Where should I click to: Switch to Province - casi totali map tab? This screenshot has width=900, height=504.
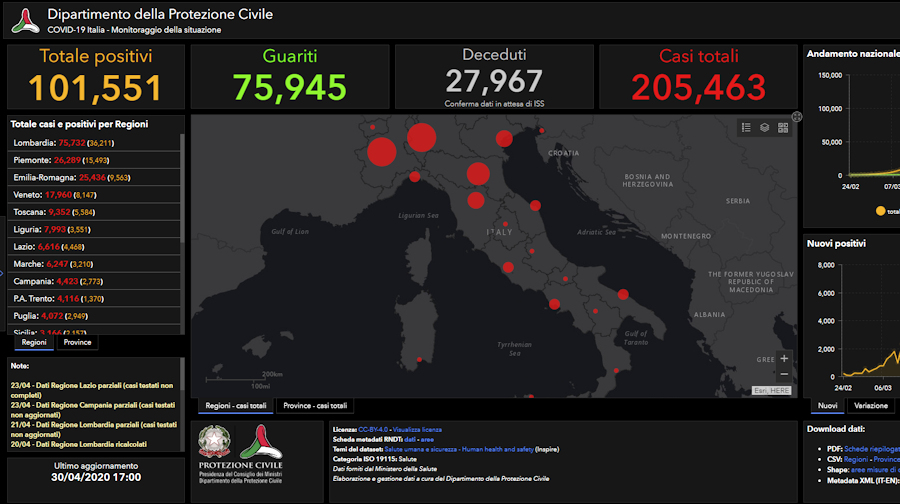click(315, 406)
